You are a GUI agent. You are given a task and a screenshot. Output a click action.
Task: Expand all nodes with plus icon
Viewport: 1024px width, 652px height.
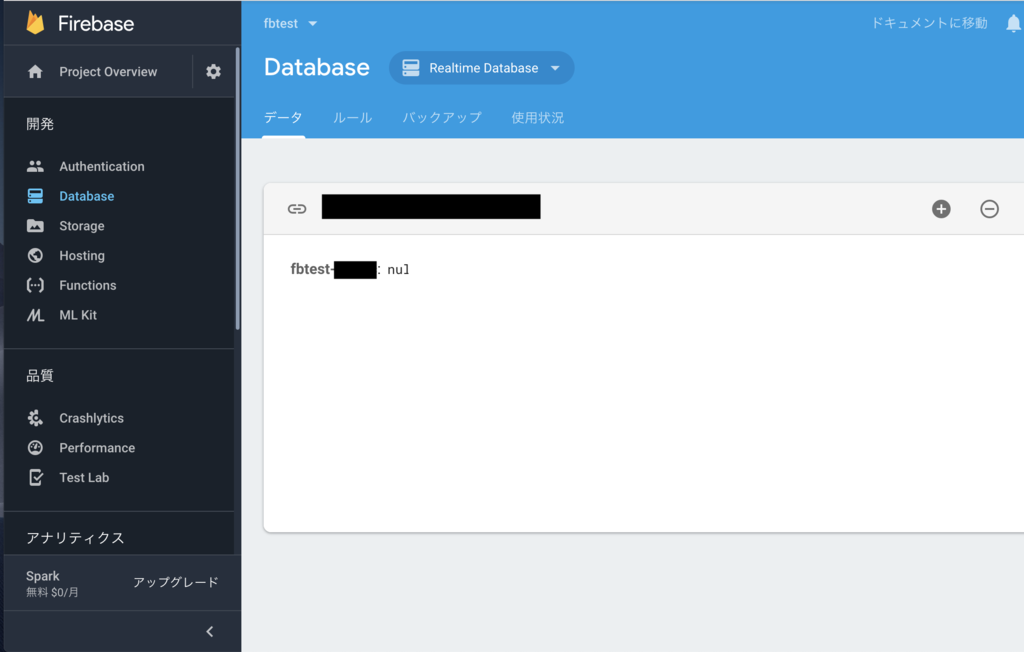[x=941, y=209]
